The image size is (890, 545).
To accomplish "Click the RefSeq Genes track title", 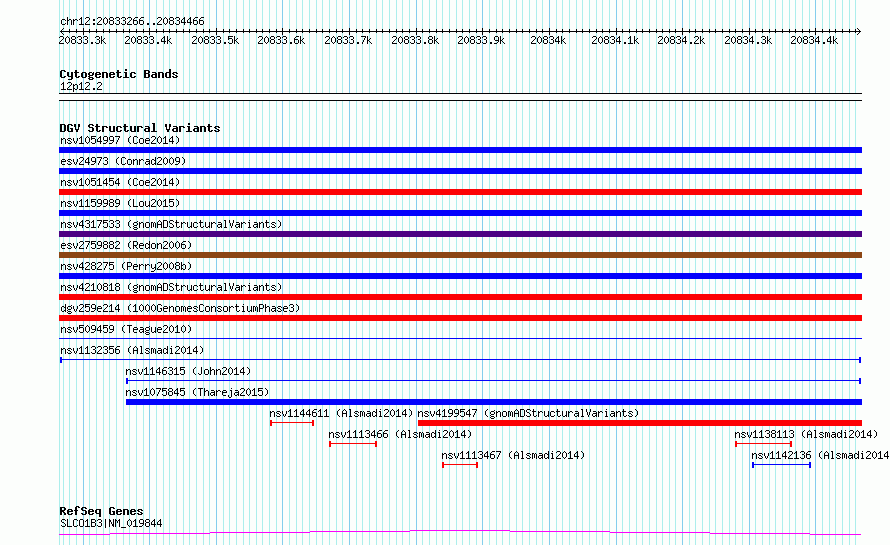I will (101, 511).
